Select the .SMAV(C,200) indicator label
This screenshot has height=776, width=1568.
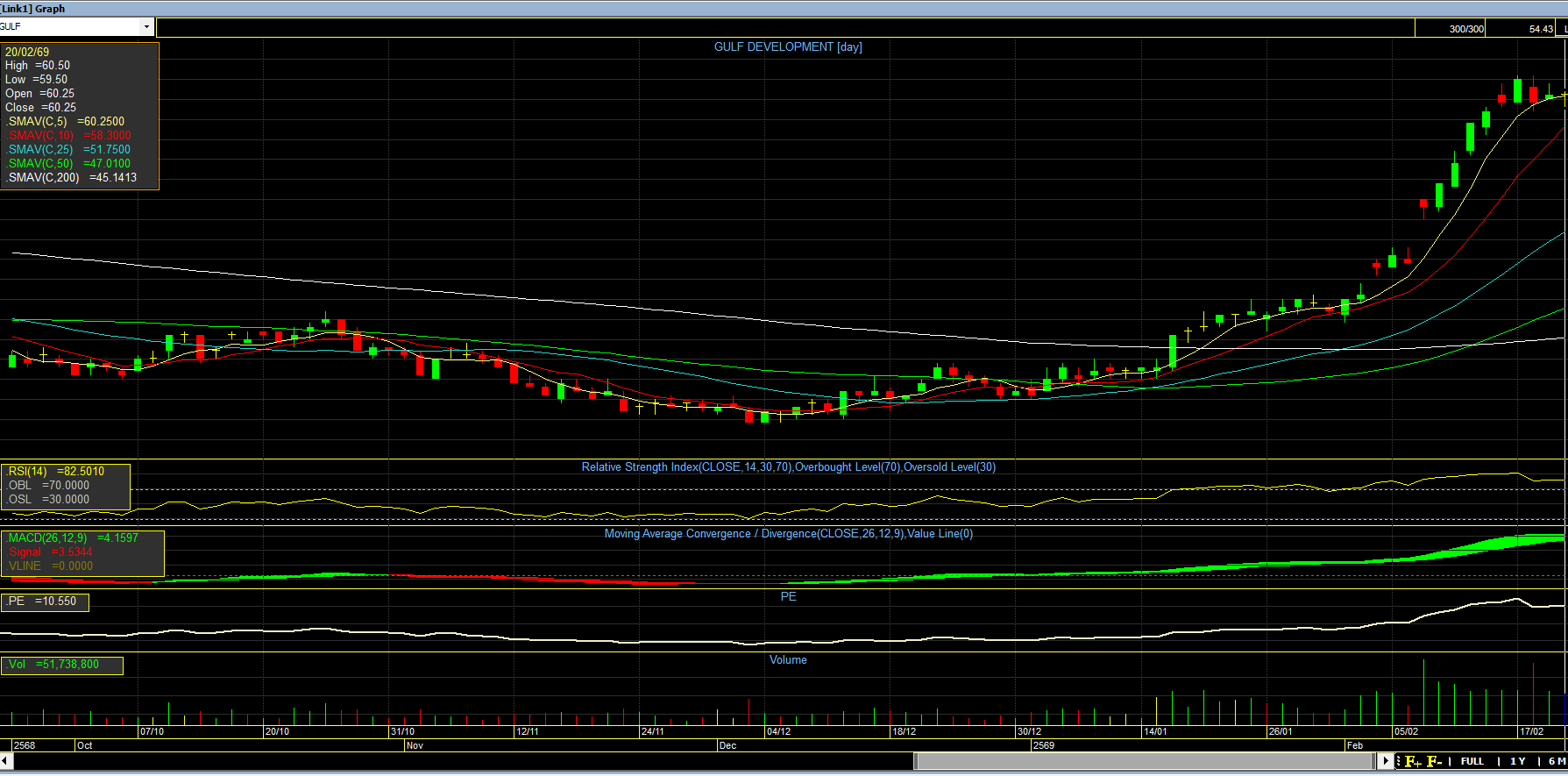72,178
